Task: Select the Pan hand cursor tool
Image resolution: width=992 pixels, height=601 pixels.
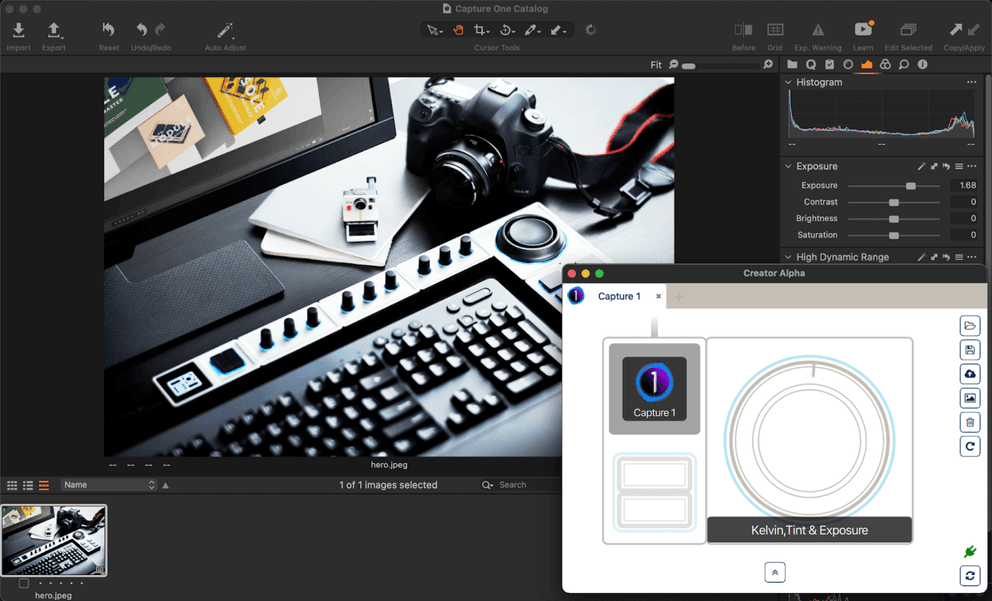Action: pos(459,30)
